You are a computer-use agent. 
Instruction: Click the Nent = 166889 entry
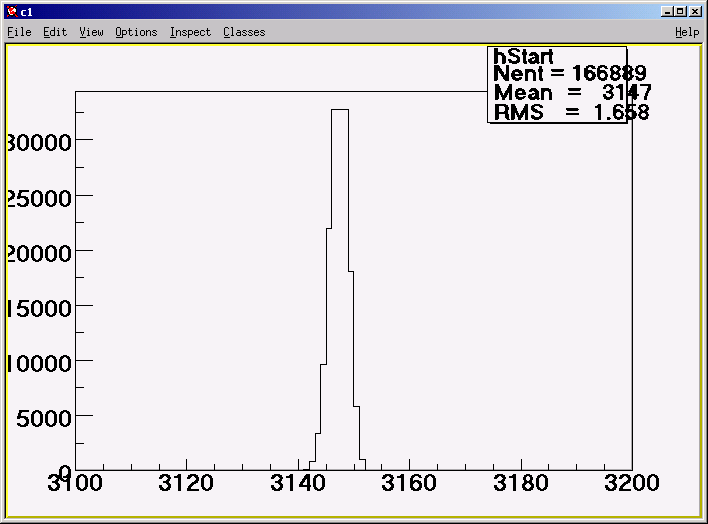coord(570,73)
